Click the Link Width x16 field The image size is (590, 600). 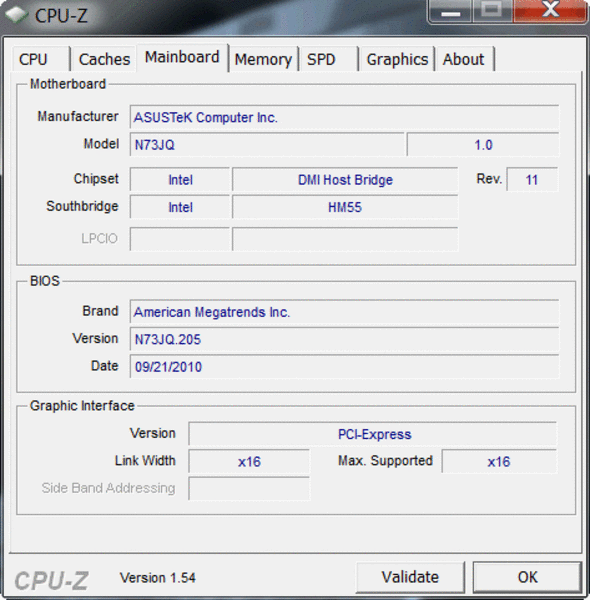[249, 461]
